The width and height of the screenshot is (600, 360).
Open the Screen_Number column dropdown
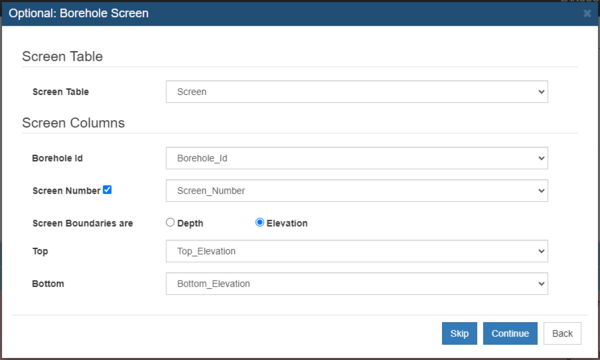(x=357, y=191)
